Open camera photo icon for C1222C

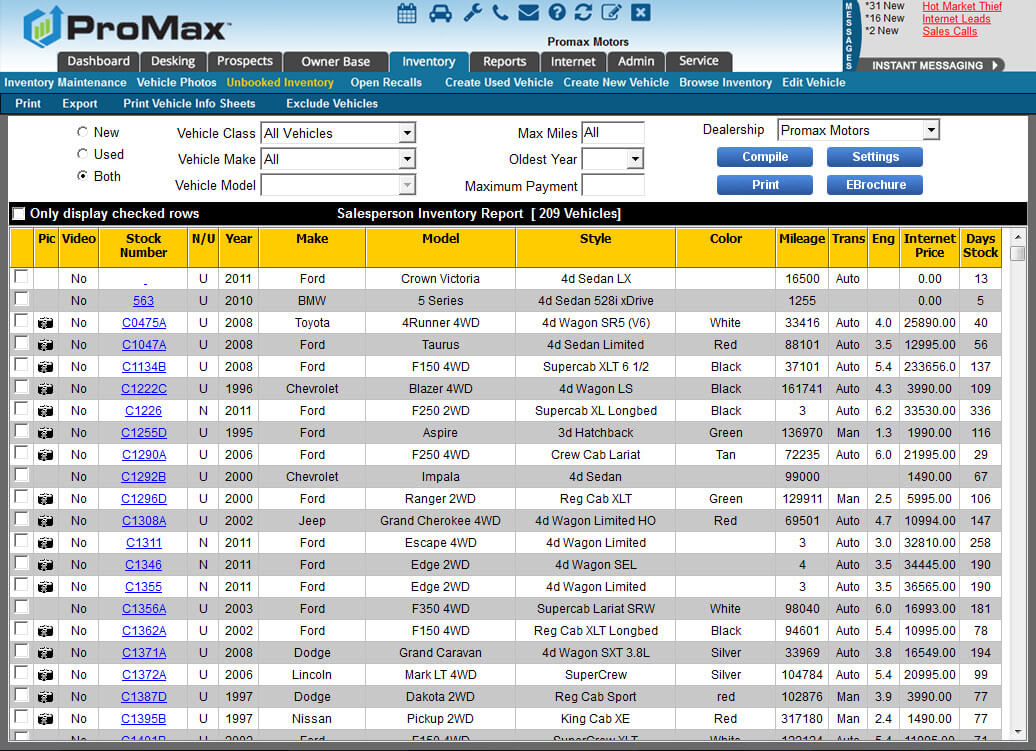45,389
